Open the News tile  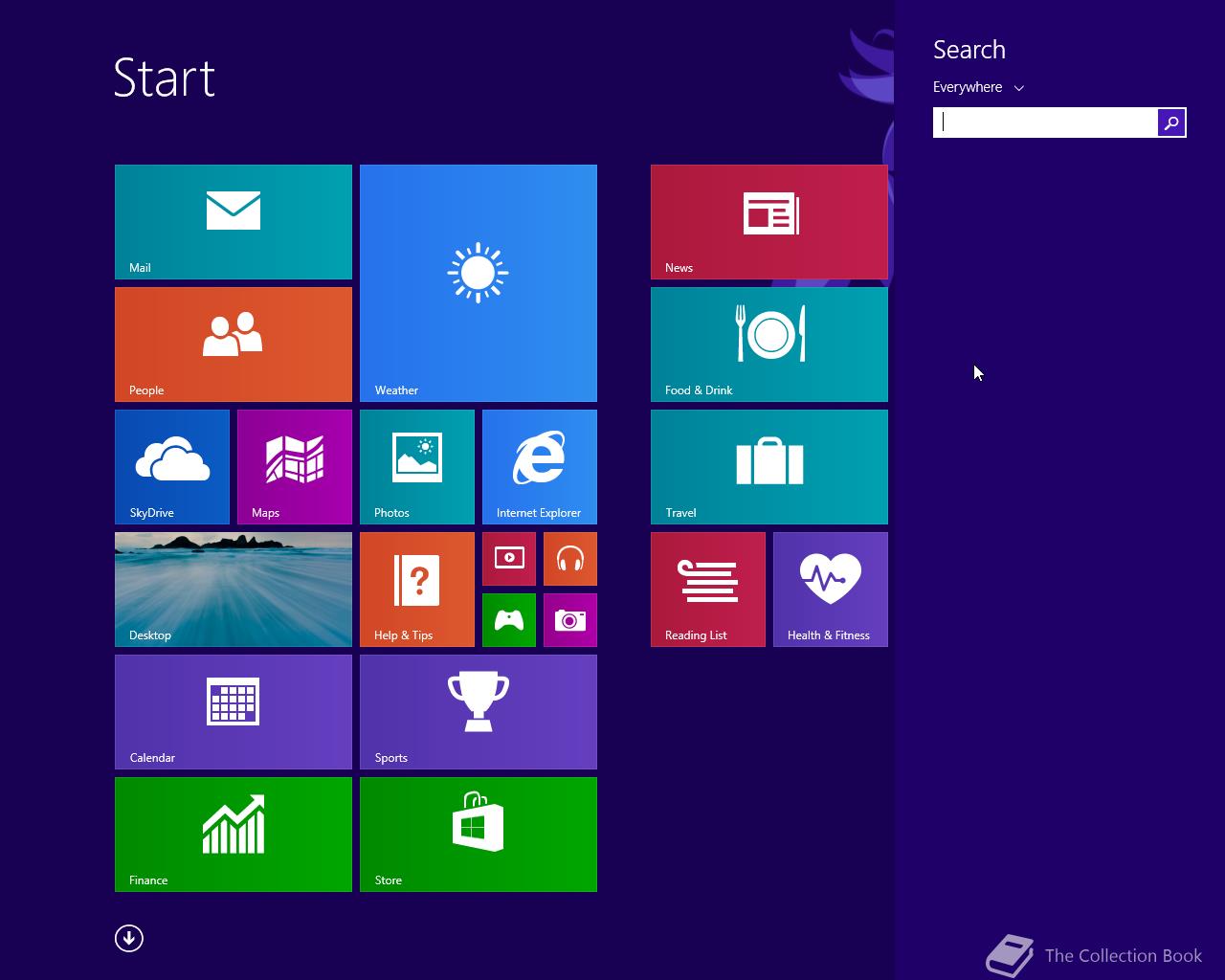pos(769,222)
